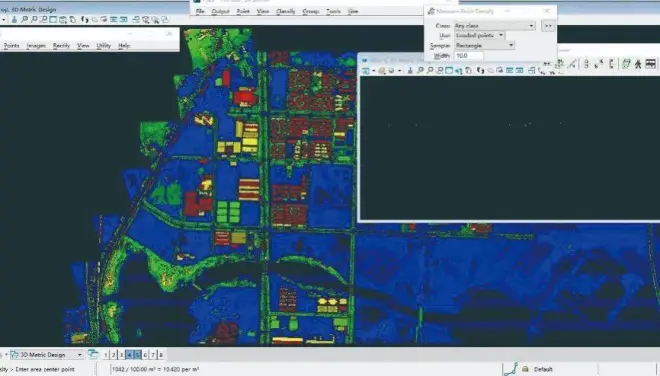
Task: Open the Class dropdown showing Any class
Action: [x=495, y=26]
